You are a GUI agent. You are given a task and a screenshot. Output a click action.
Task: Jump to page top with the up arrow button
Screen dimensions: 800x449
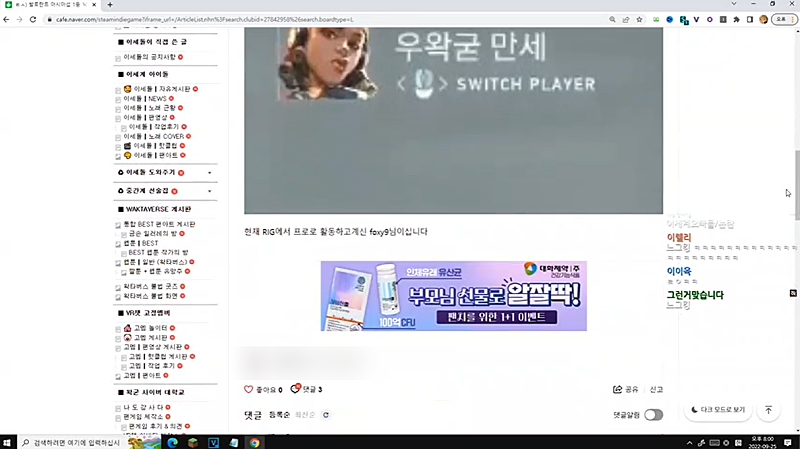click(768, 410)
